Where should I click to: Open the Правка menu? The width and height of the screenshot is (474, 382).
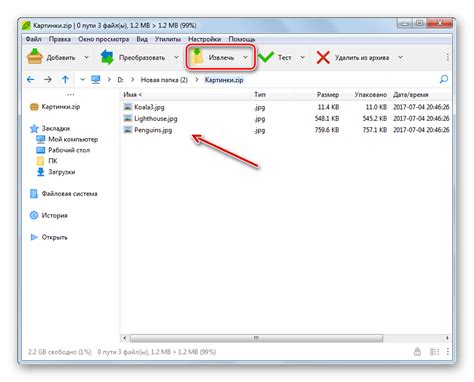(x=60, y=39)
